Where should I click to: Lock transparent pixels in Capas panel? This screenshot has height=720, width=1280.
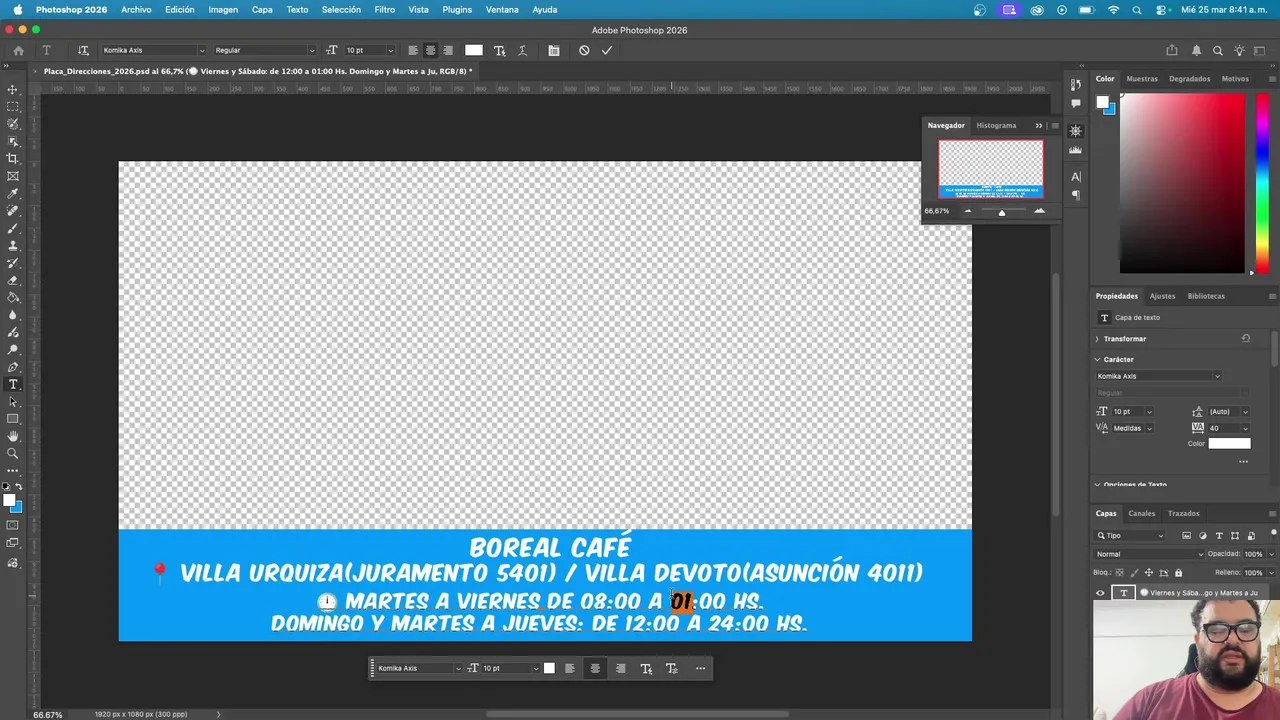(x=1119, y=573)
